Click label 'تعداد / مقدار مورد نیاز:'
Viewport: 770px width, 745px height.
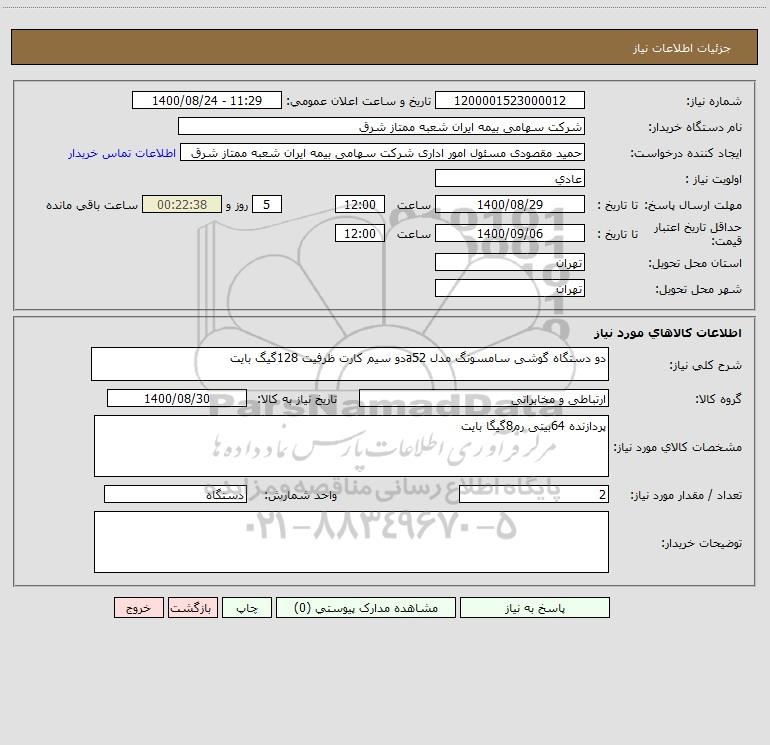click(x=686, y=496)
